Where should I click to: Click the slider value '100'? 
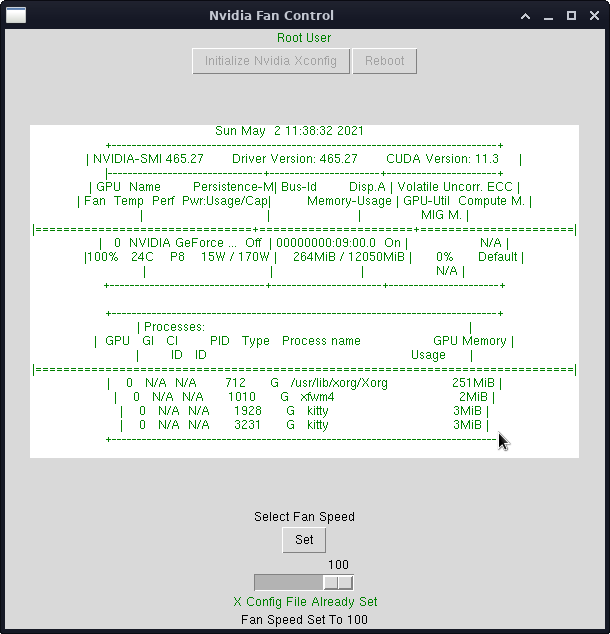click(338, 564)
